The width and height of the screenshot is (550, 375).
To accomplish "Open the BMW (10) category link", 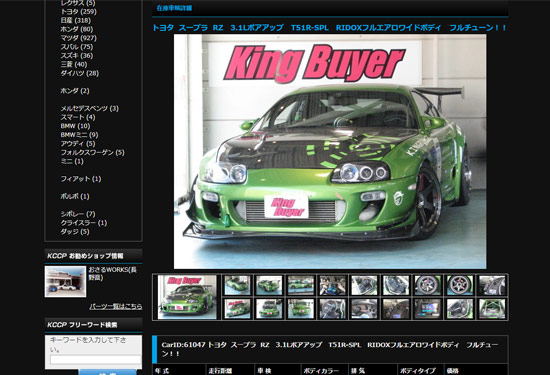I will [x=75, y=126].
